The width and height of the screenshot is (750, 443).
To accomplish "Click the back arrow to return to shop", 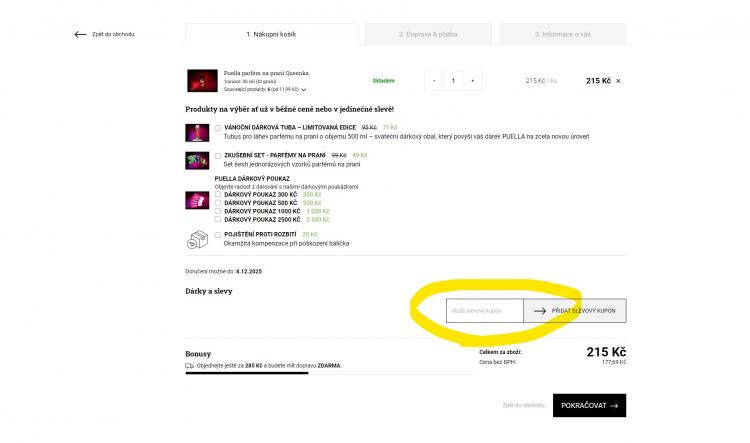I will coord(80,34).
